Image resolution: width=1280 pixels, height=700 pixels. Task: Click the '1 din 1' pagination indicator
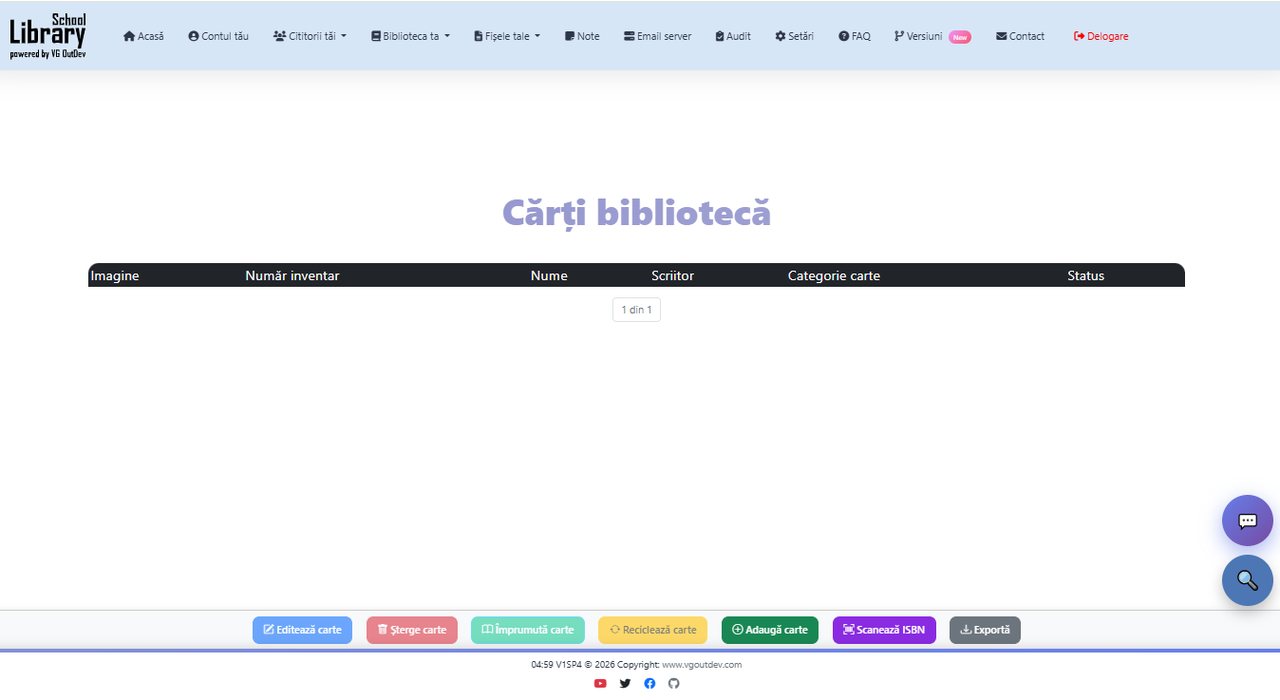(636, 310)
